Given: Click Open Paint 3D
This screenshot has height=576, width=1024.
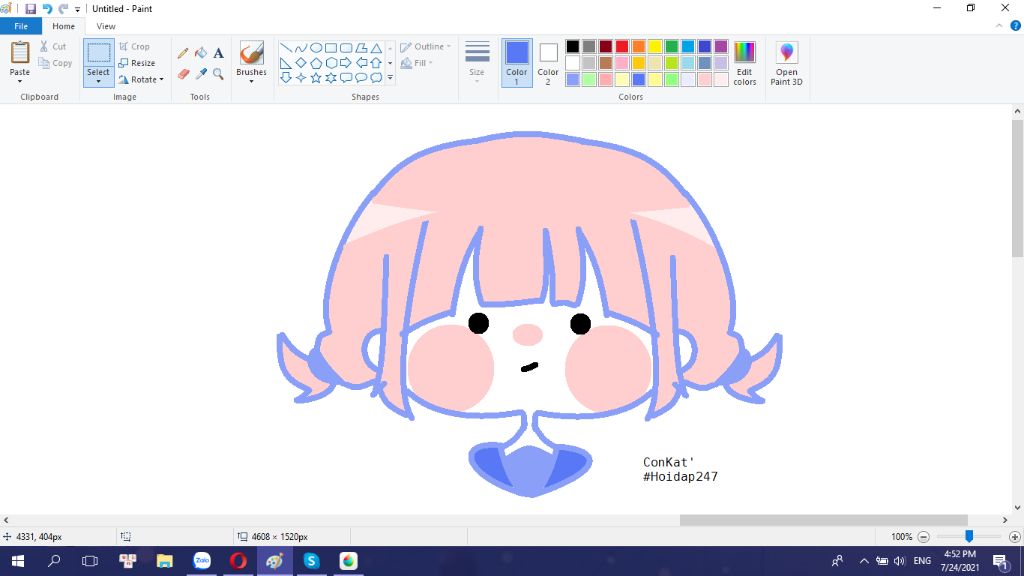Looking at the screenshot, I should (786, 63).
